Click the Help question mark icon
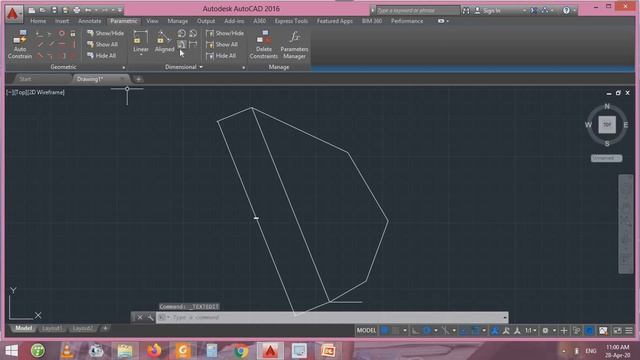Viewport: 640px width, 360px height. (566, 11)
